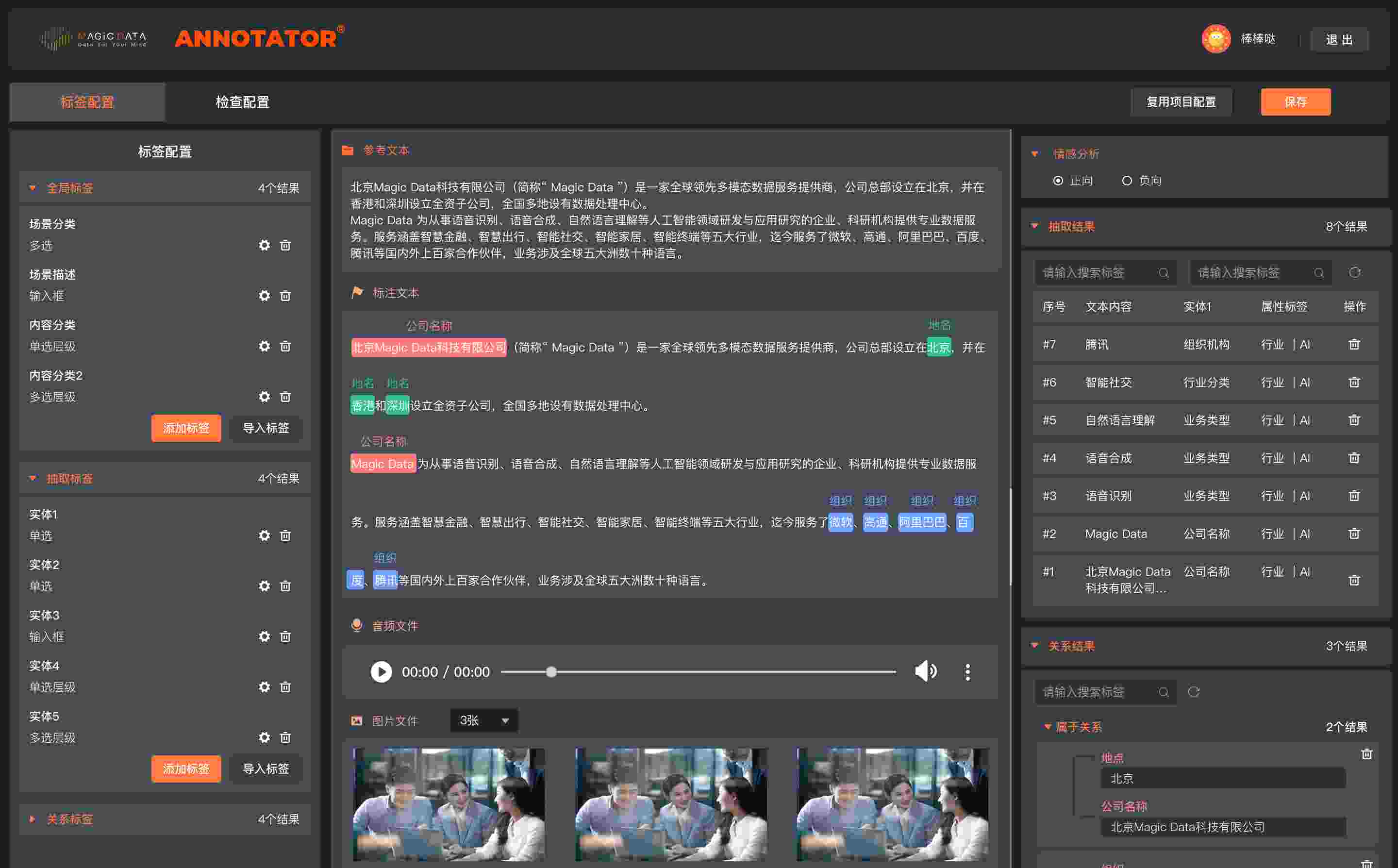Image resolution: width=1398 pixels, height=868 pixels.
Task: Open the settings gear for 实体1 label
Action: [x=265, y=535]
